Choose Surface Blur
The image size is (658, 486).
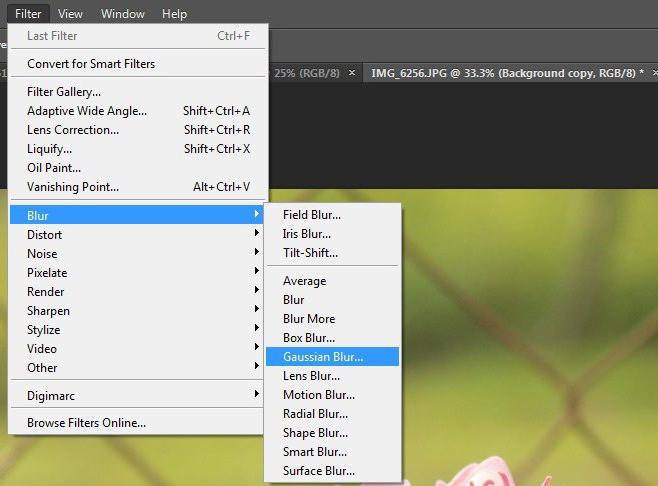(332, 471)
